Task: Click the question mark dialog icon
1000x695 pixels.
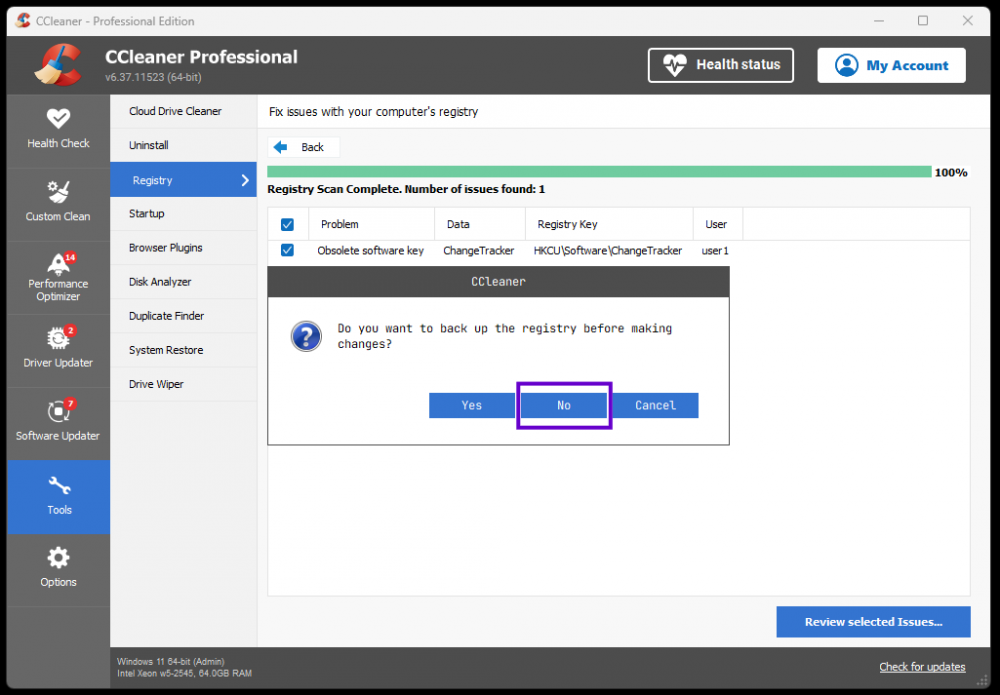Action: (x=306, y=336)
